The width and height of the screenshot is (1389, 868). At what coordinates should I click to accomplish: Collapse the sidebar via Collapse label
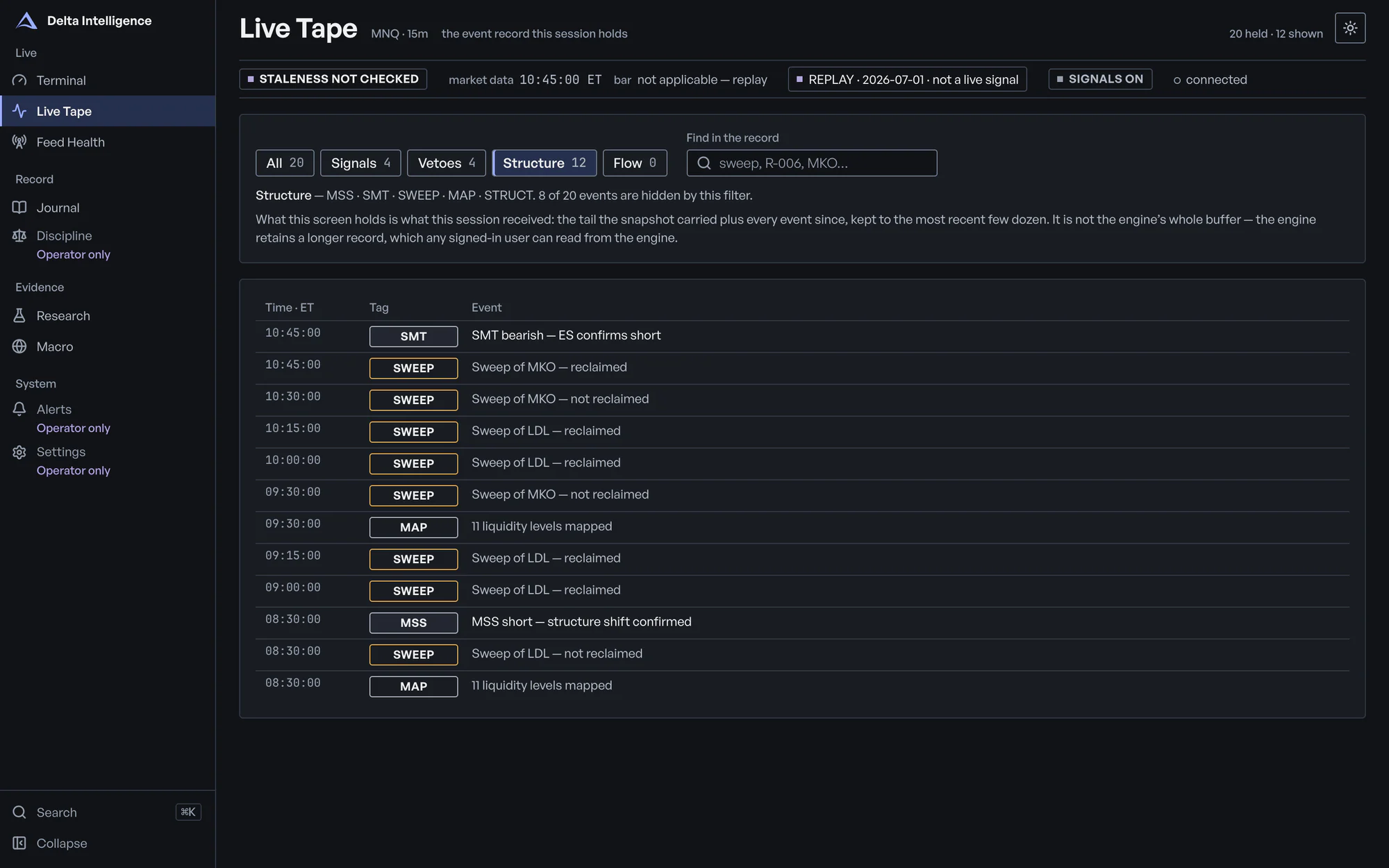coord(62,843)
